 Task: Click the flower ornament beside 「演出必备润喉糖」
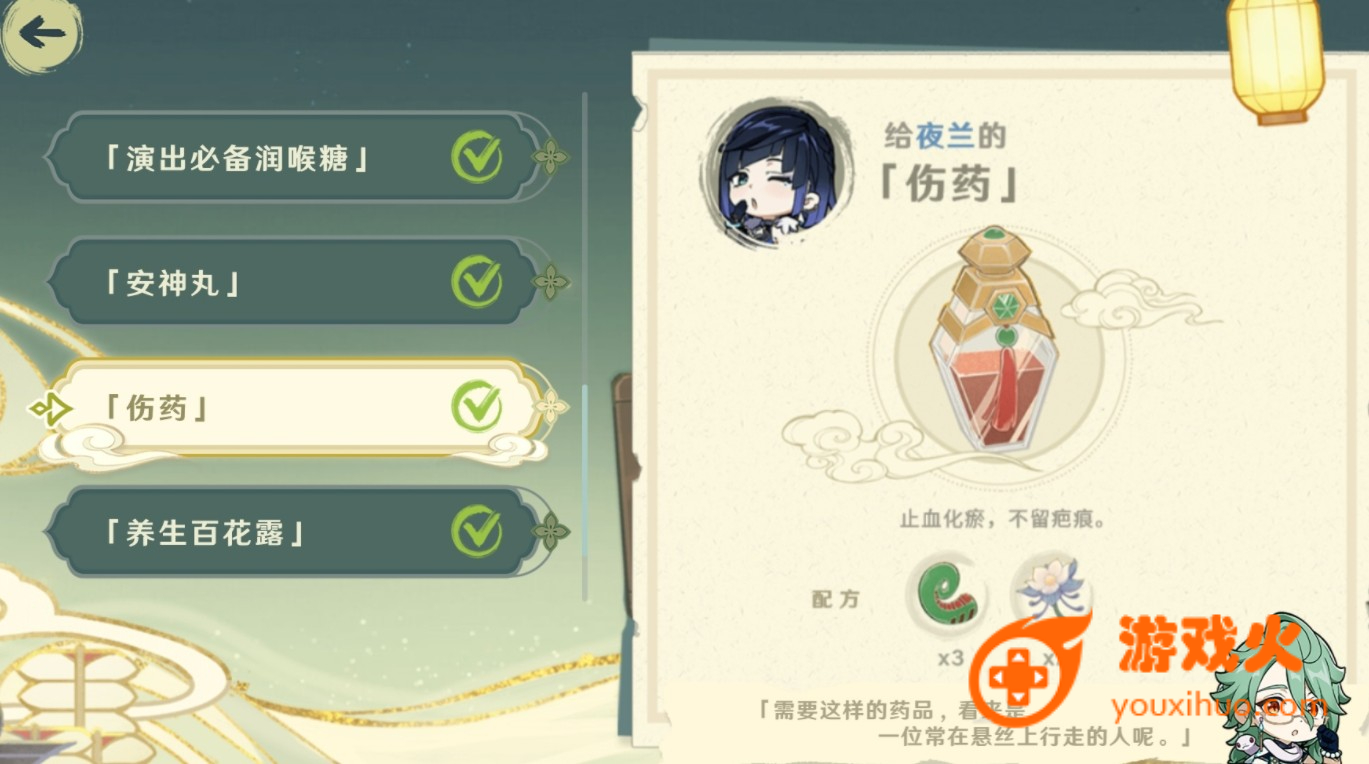[x=550, y=157]
